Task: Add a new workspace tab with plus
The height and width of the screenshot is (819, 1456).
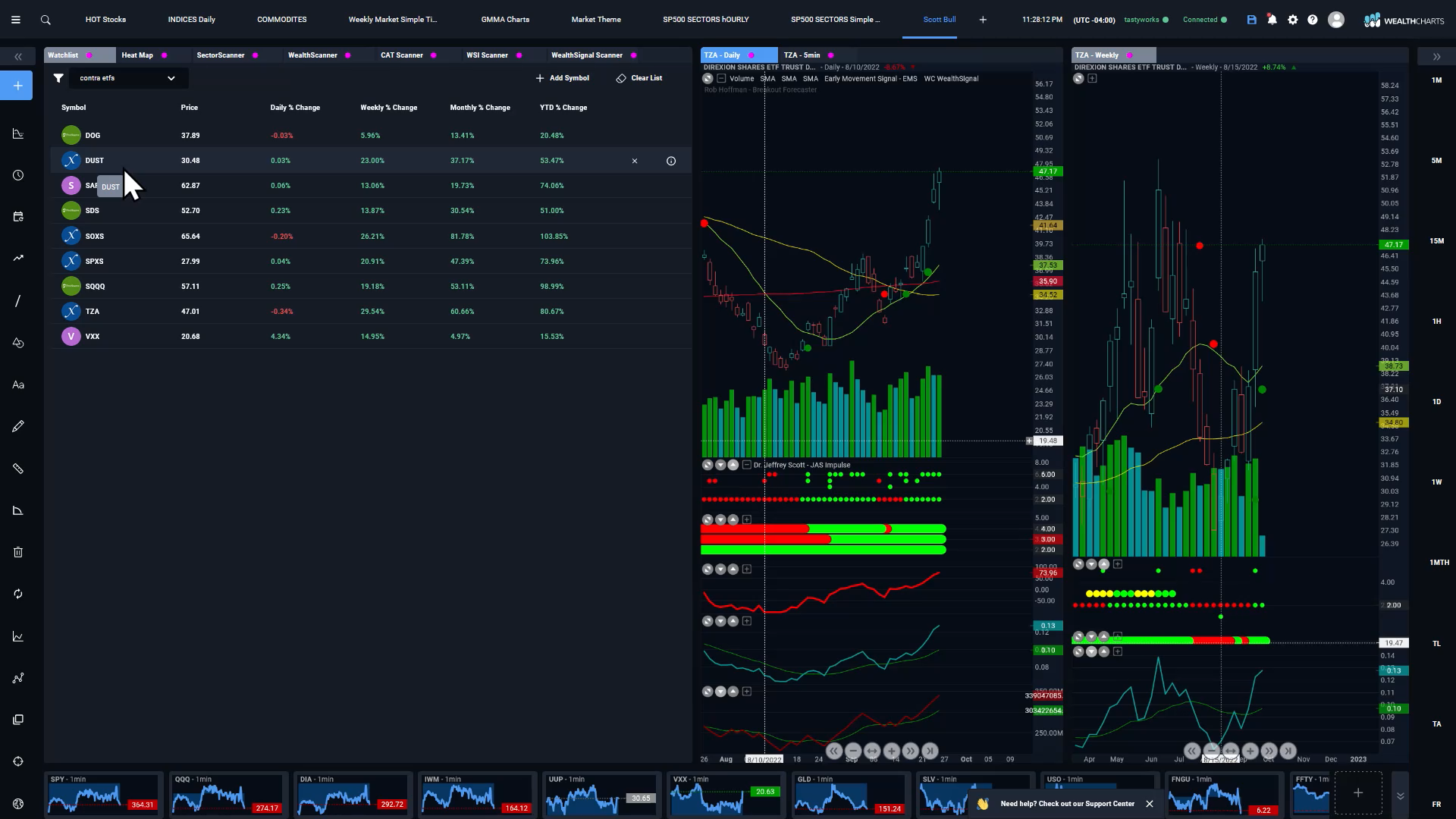Action: (983, 20)
